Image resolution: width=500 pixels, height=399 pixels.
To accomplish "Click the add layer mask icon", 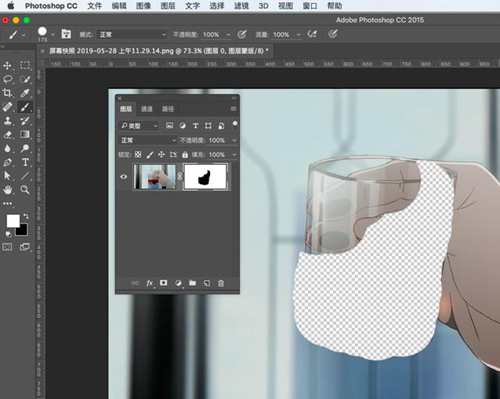I will [163, 283].
